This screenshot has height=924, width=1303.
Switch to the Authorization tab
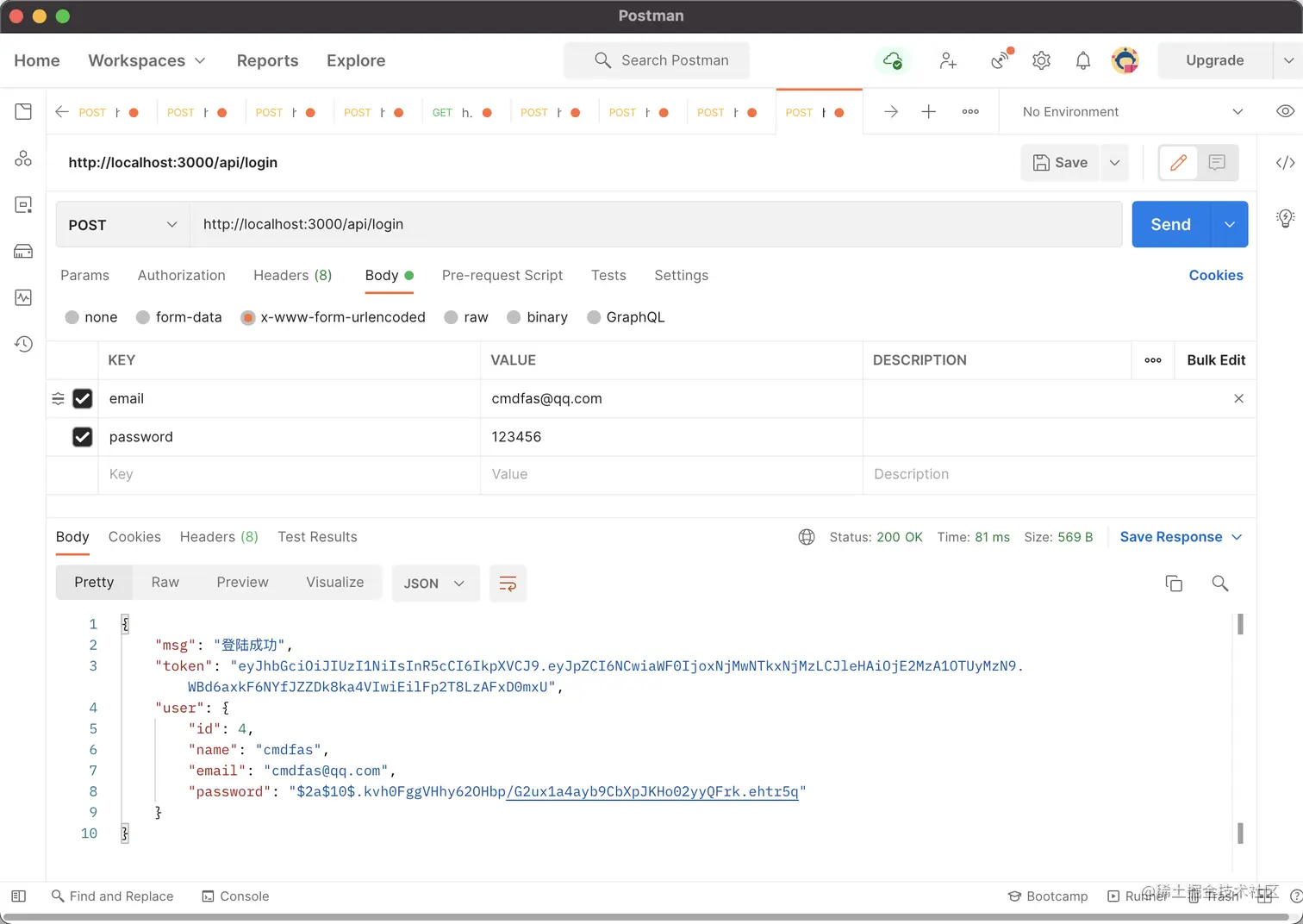click(x=182, y=275)
